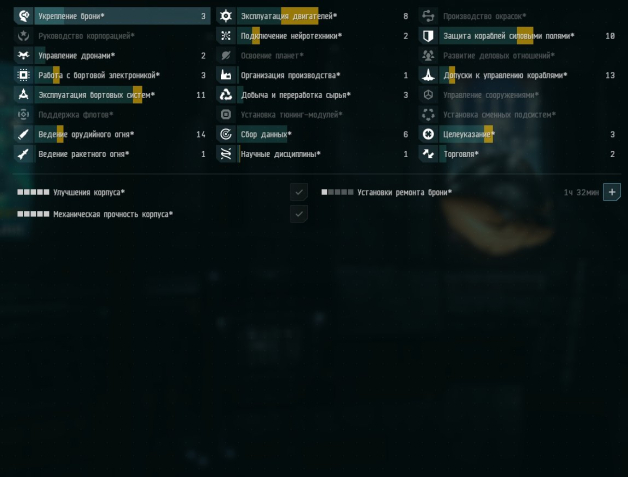Expand the Допуски к управлению кораблями group
This screenshot has width=628, height=477.
point(517,75)
